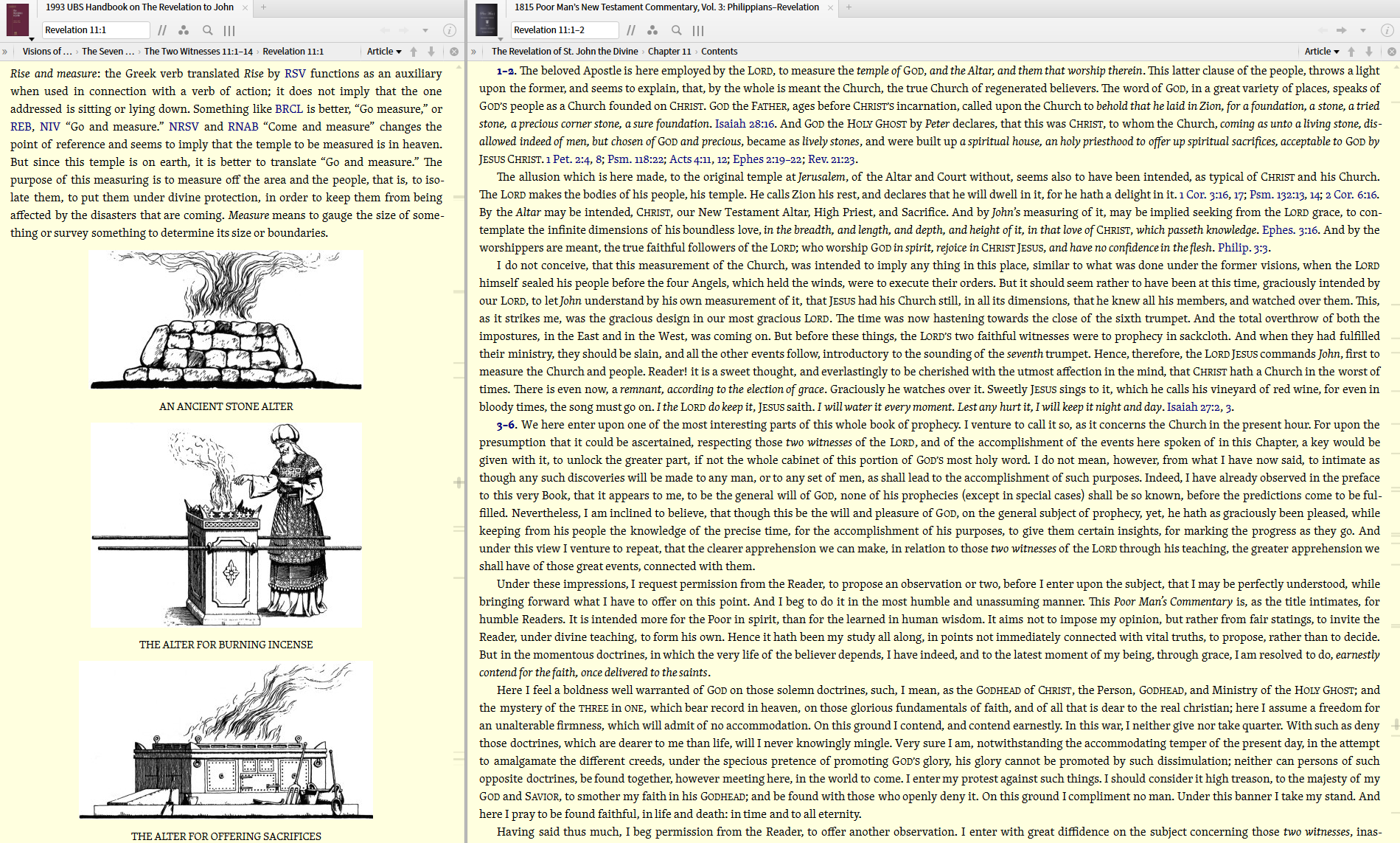Image resolution: width=1400 pixels, height=843 pixels.
Task: Open history dropdown in Poor Man's Commentary toolbar
Action: click(x=1363, y=30)
